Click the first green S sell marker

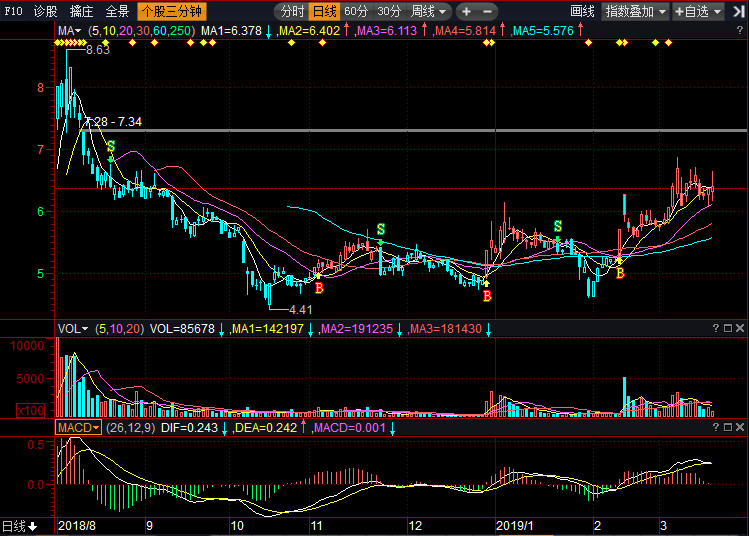coord(110,146)
